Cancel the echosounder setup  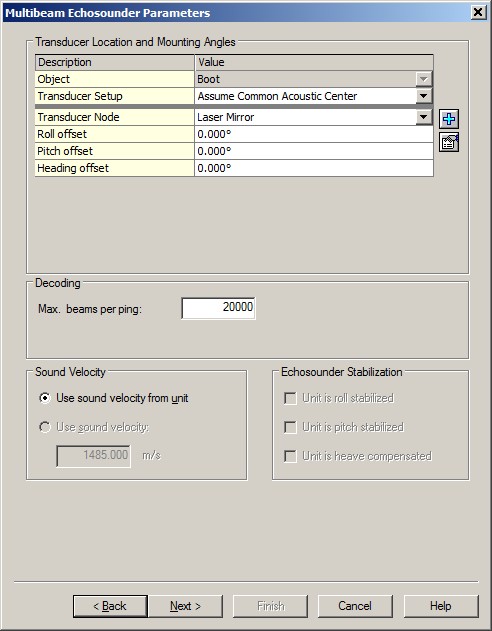[x=355, y=606]
